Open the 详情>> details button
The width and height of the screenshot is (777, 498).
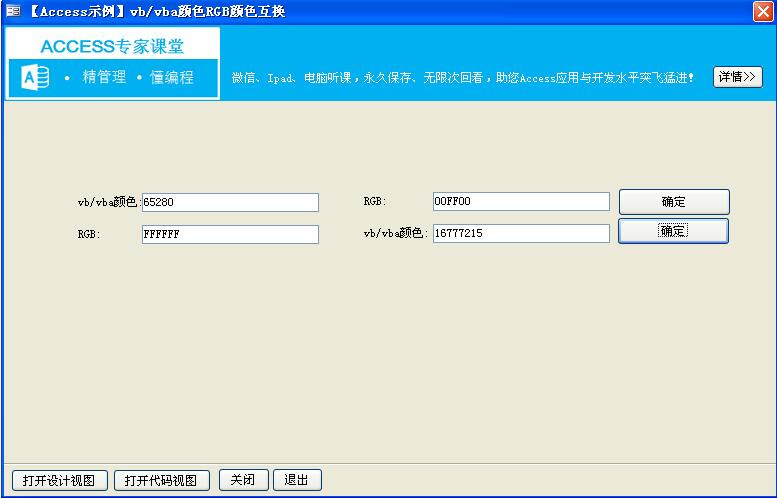click(737, 77)
